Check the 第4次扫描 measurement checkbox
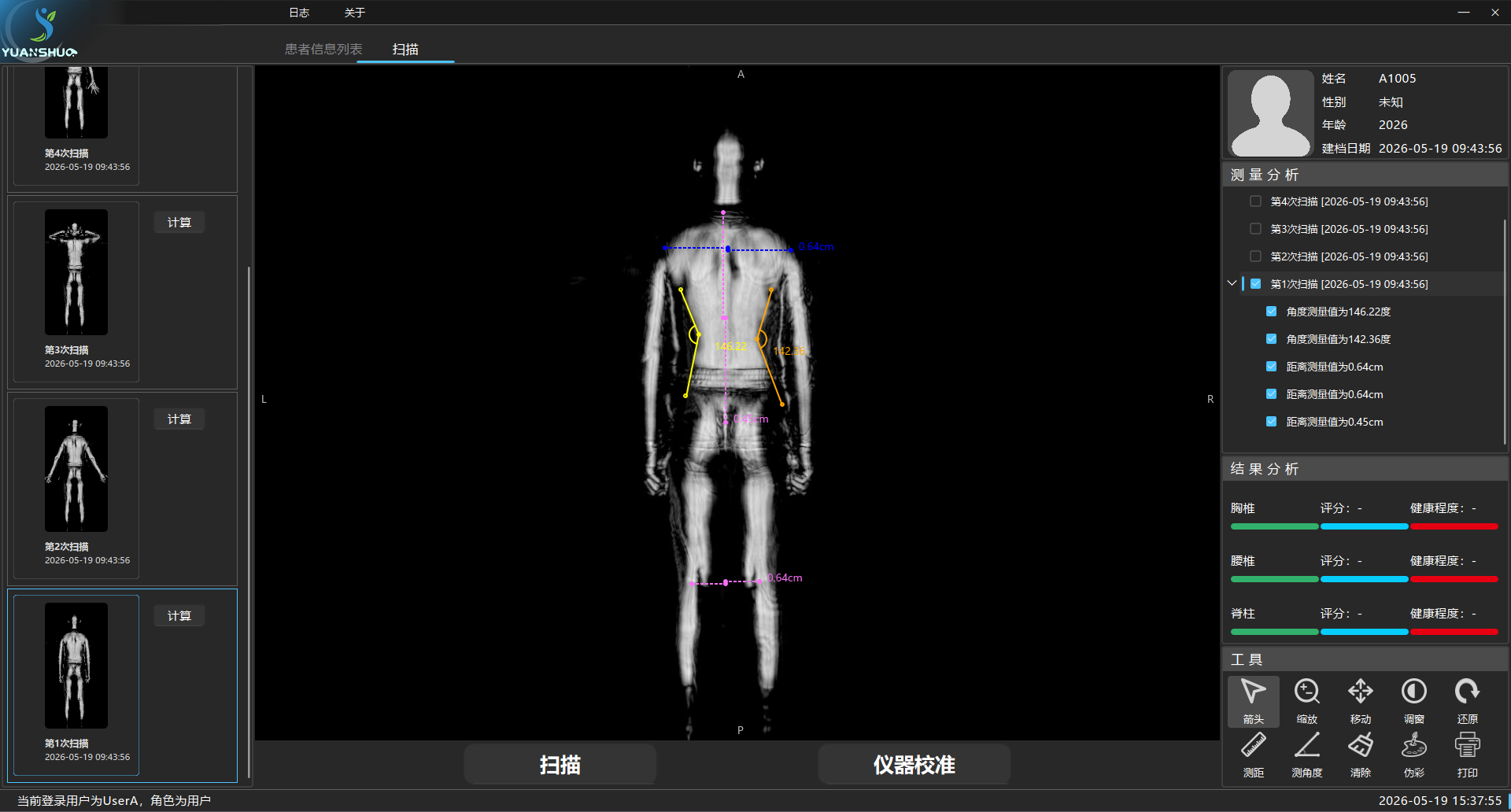The height and width of the screenshot is (812, 1511). 1255,201
